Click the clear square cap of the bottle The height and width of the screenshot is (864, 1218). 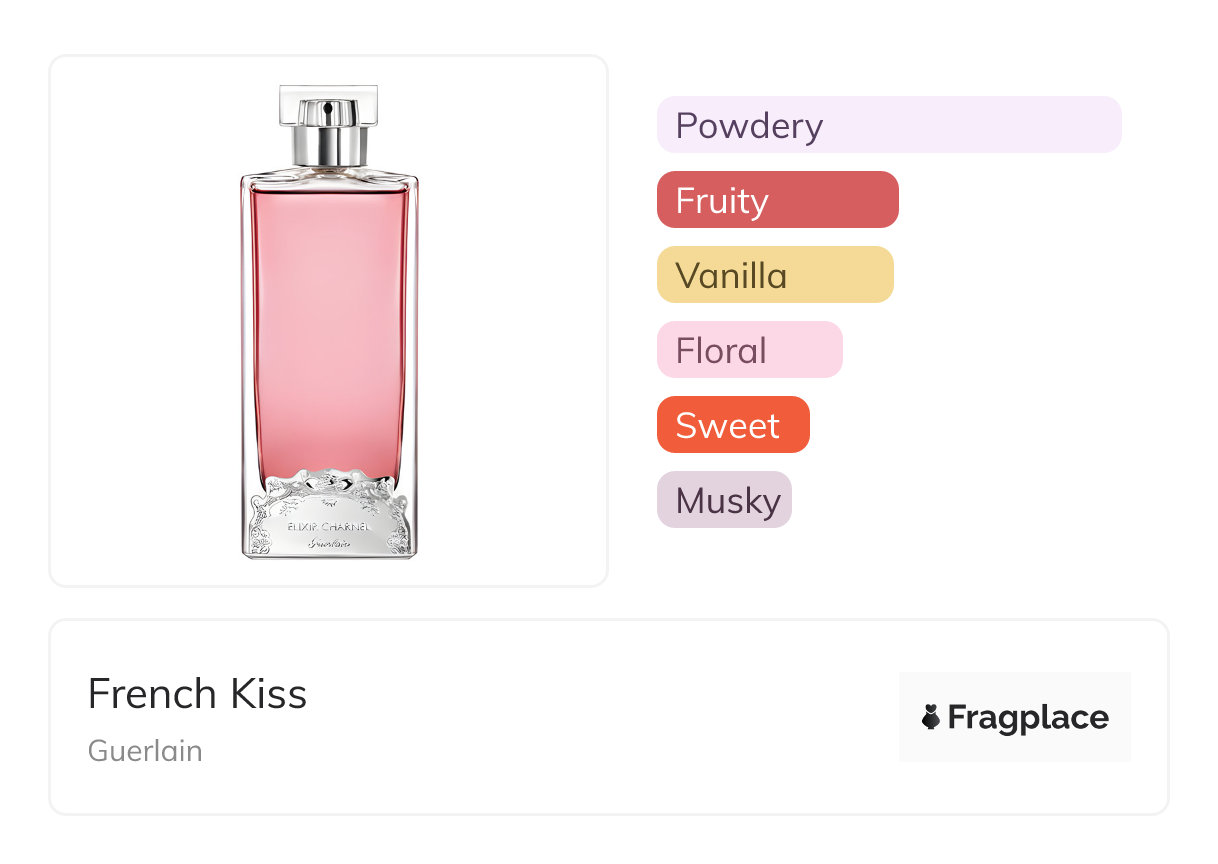(x=328, y=102)
